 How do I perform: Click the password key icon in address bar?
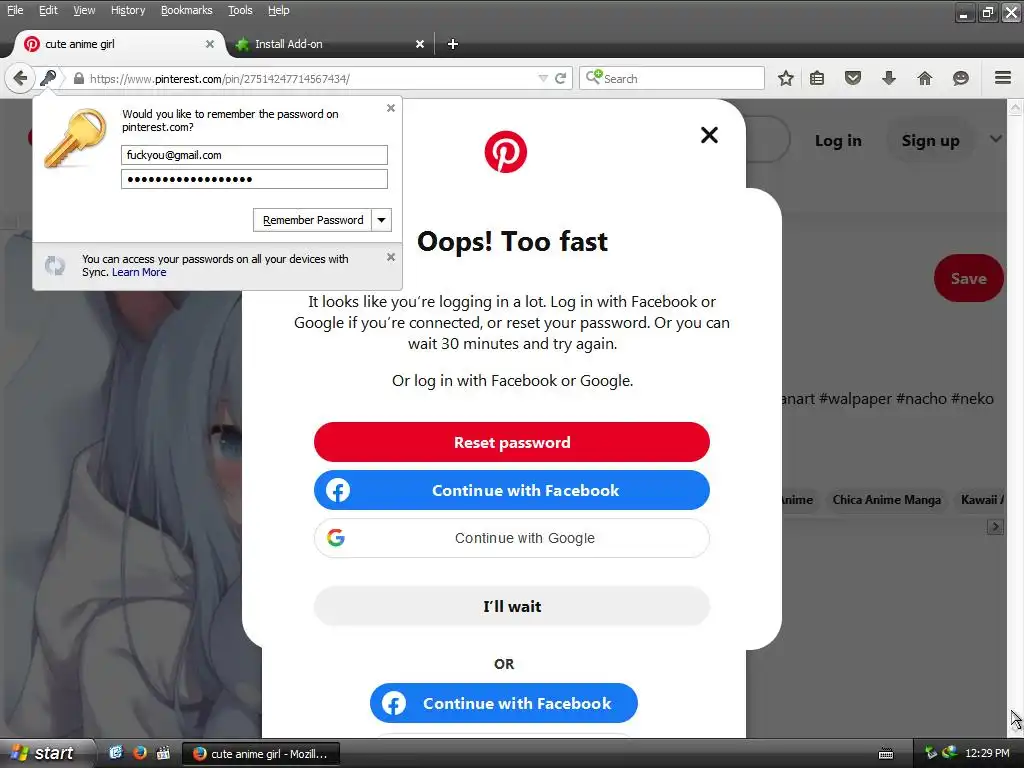[x=48, y=78]
